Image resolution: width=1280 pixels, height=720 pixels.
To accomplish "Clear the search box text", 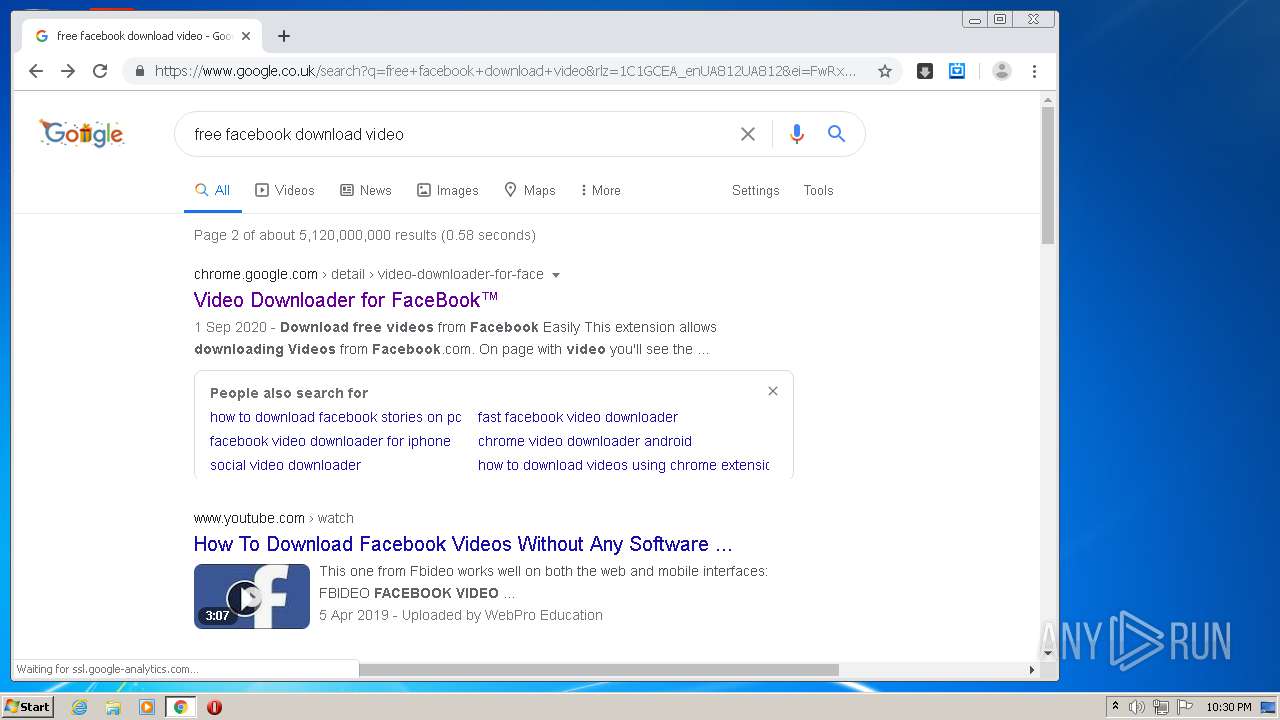I will 747,134.
